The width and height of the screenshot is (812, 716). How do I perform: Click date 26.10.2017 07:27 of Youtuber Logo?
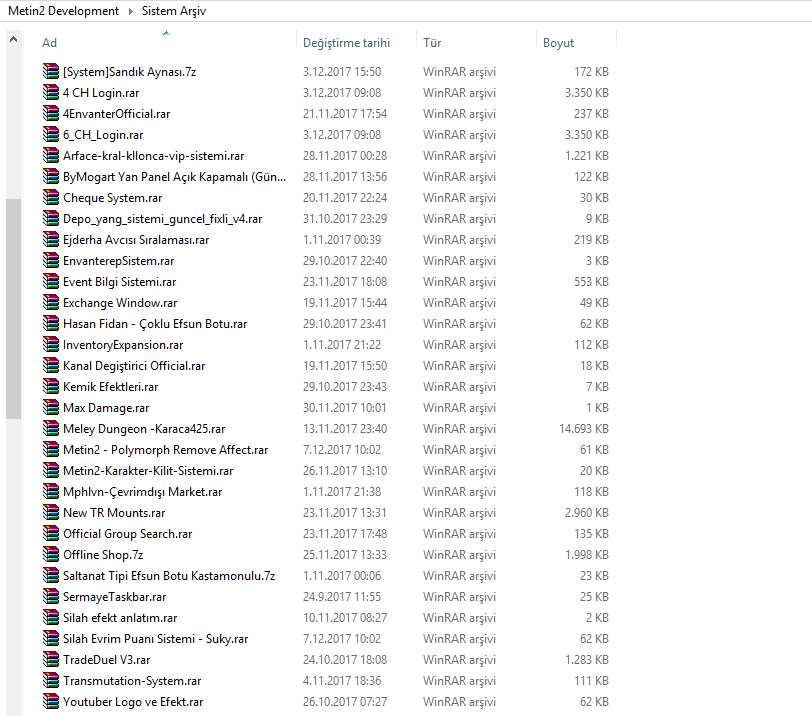[345, 702]
